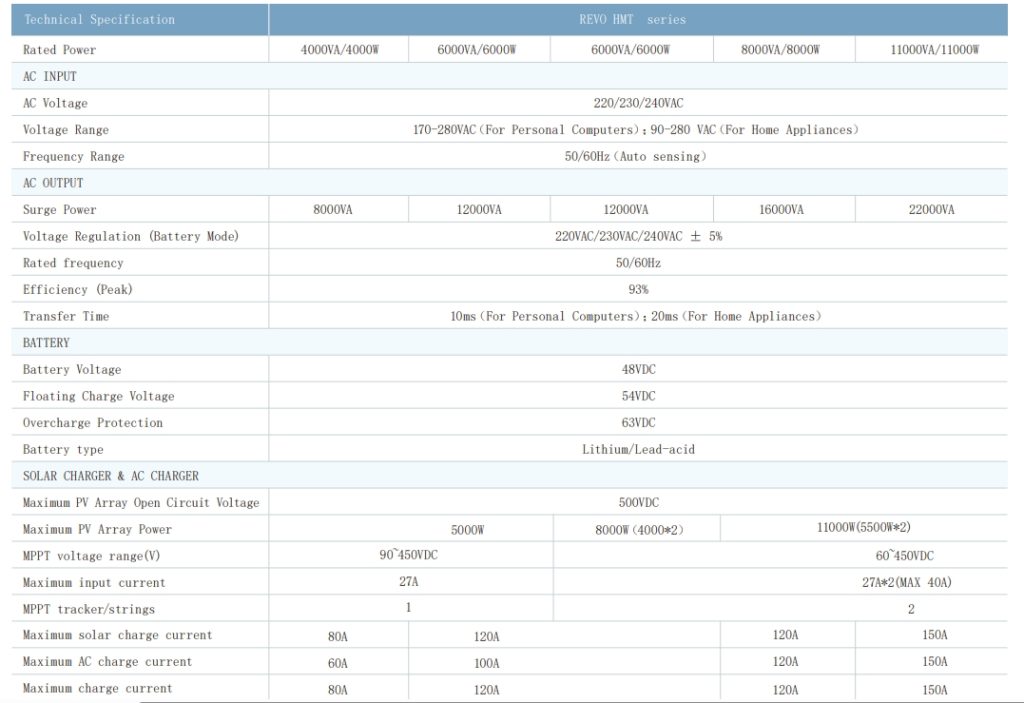Screen dimensions: 1024x703
Task: Click the 8000VA/8000W rated power value
Action: click(x=780, y=50)
